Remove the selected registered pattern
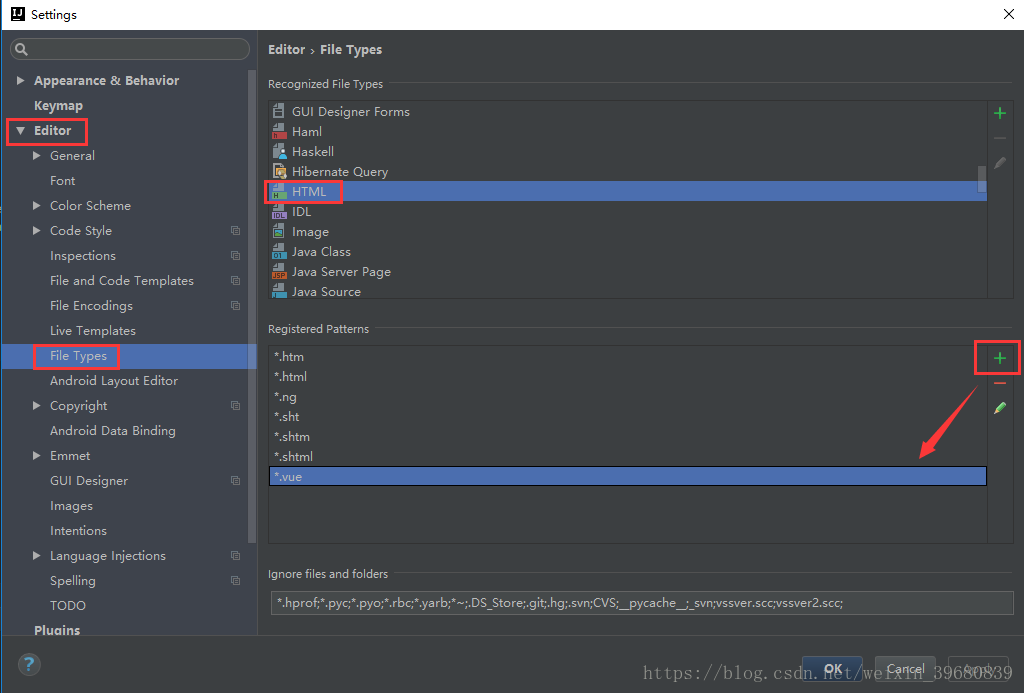 pos(999,383)
